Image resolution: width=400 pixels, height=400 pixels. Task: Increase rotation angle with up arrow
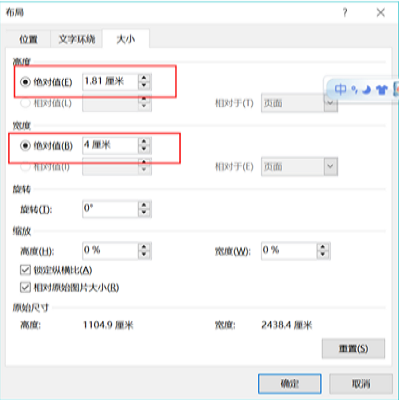[144, 205]
